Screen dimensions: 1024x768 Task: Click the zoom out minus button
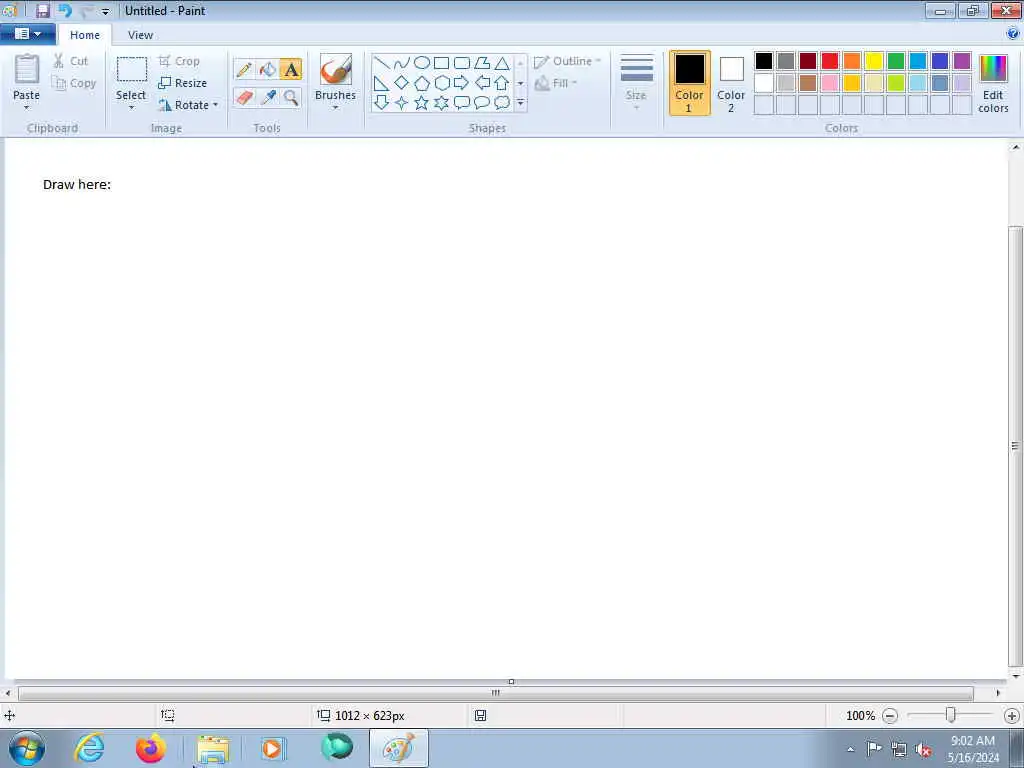[889, 716]
